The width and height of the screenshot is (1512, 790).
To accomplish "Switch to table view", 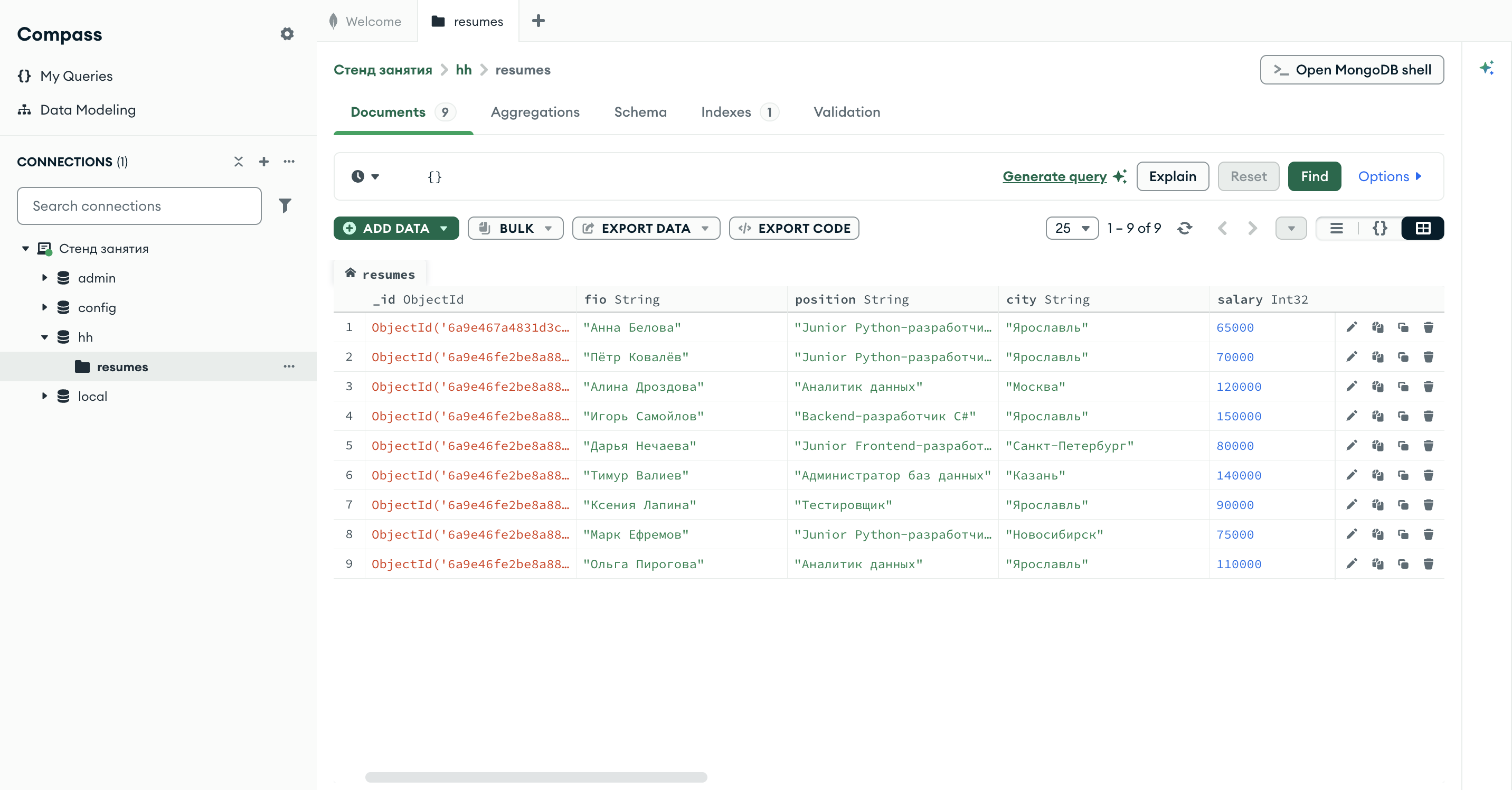I will point(1423,228).
